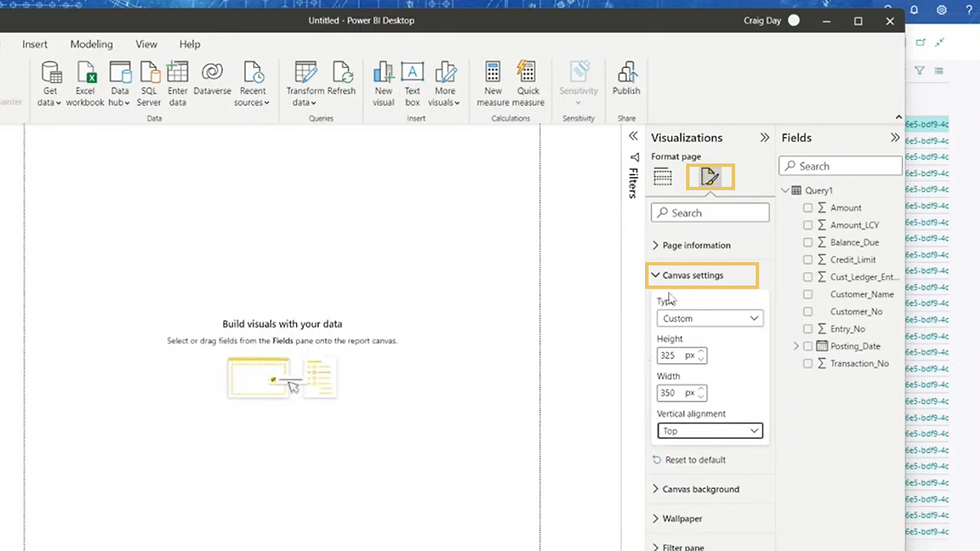Create a Quick measure

tap(528, 84)
